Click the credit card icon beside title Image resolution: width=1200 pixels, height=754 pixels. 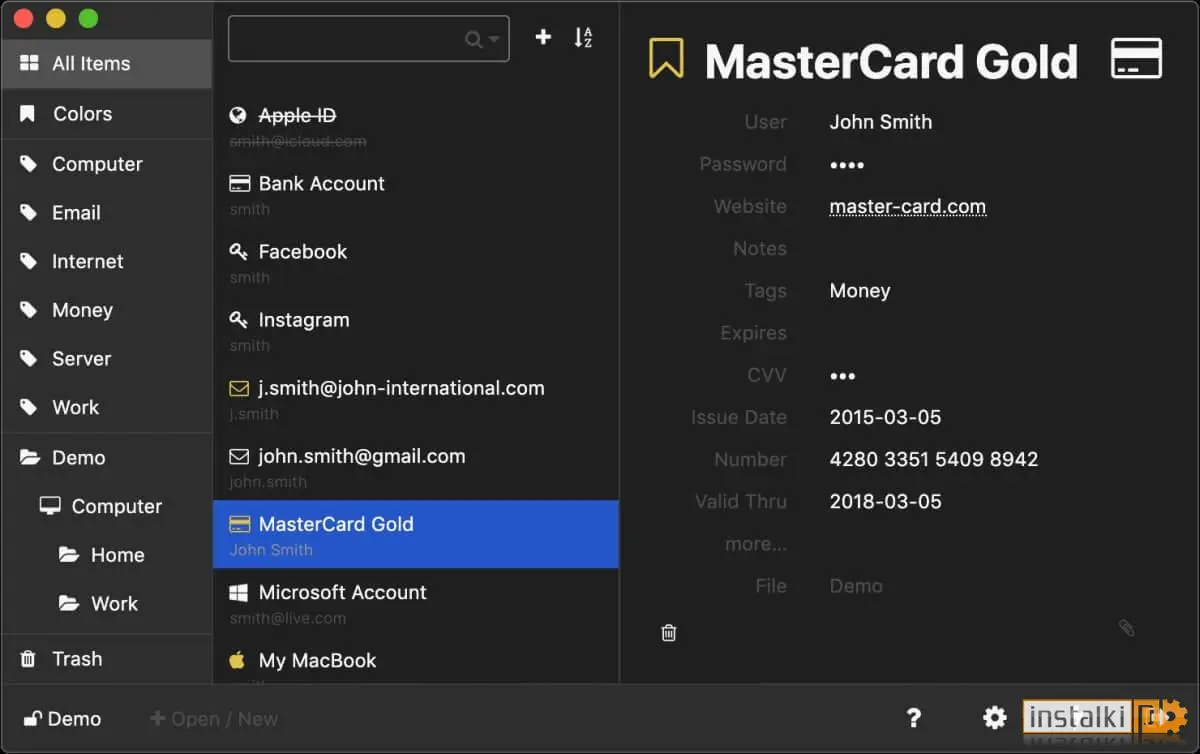click(1136, 58)
